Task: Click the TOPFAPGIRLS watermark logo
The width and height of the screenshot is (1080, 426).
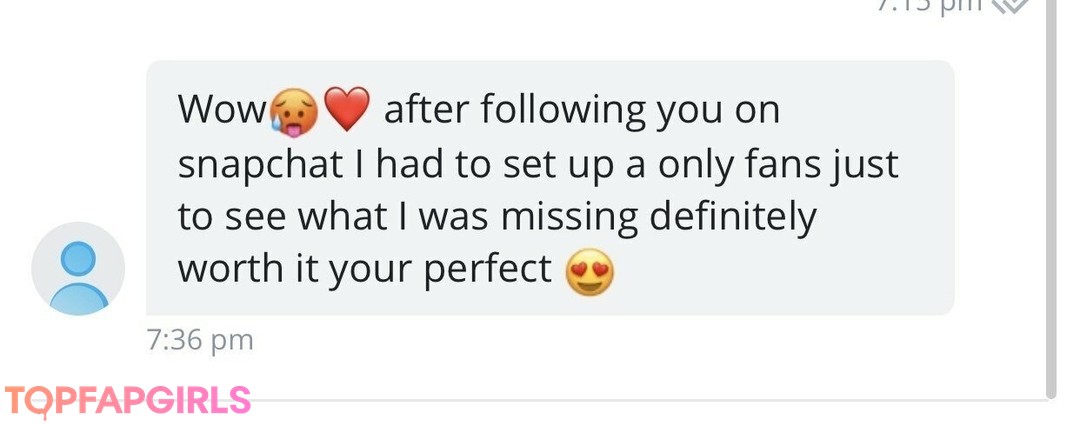Action: [127, 400]
